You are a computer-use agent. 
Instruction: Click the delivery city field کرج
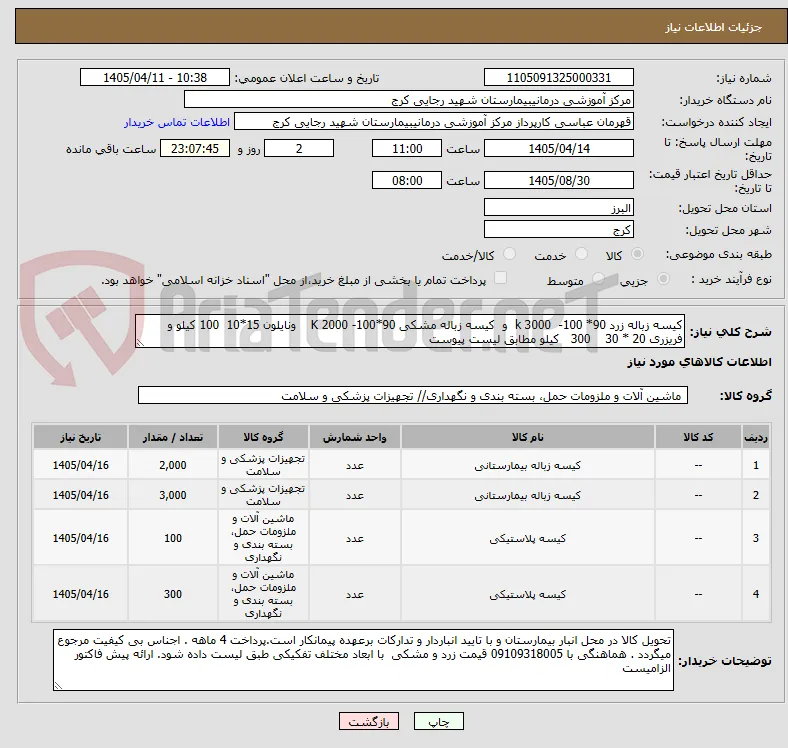[558, 229]
